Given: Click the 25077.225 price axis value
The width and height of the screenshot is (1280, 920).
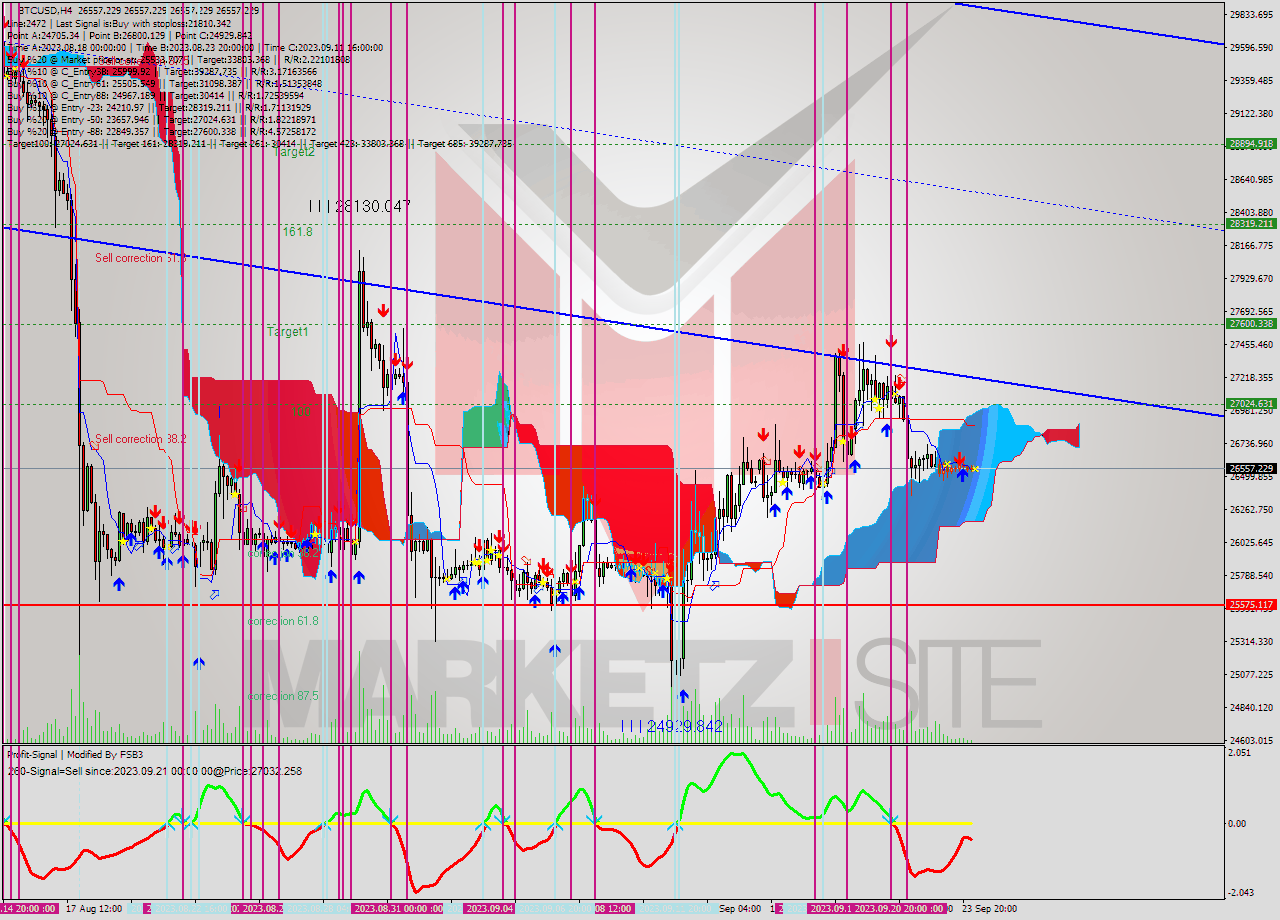Looking at the screenshot, I should (1252, 674).
